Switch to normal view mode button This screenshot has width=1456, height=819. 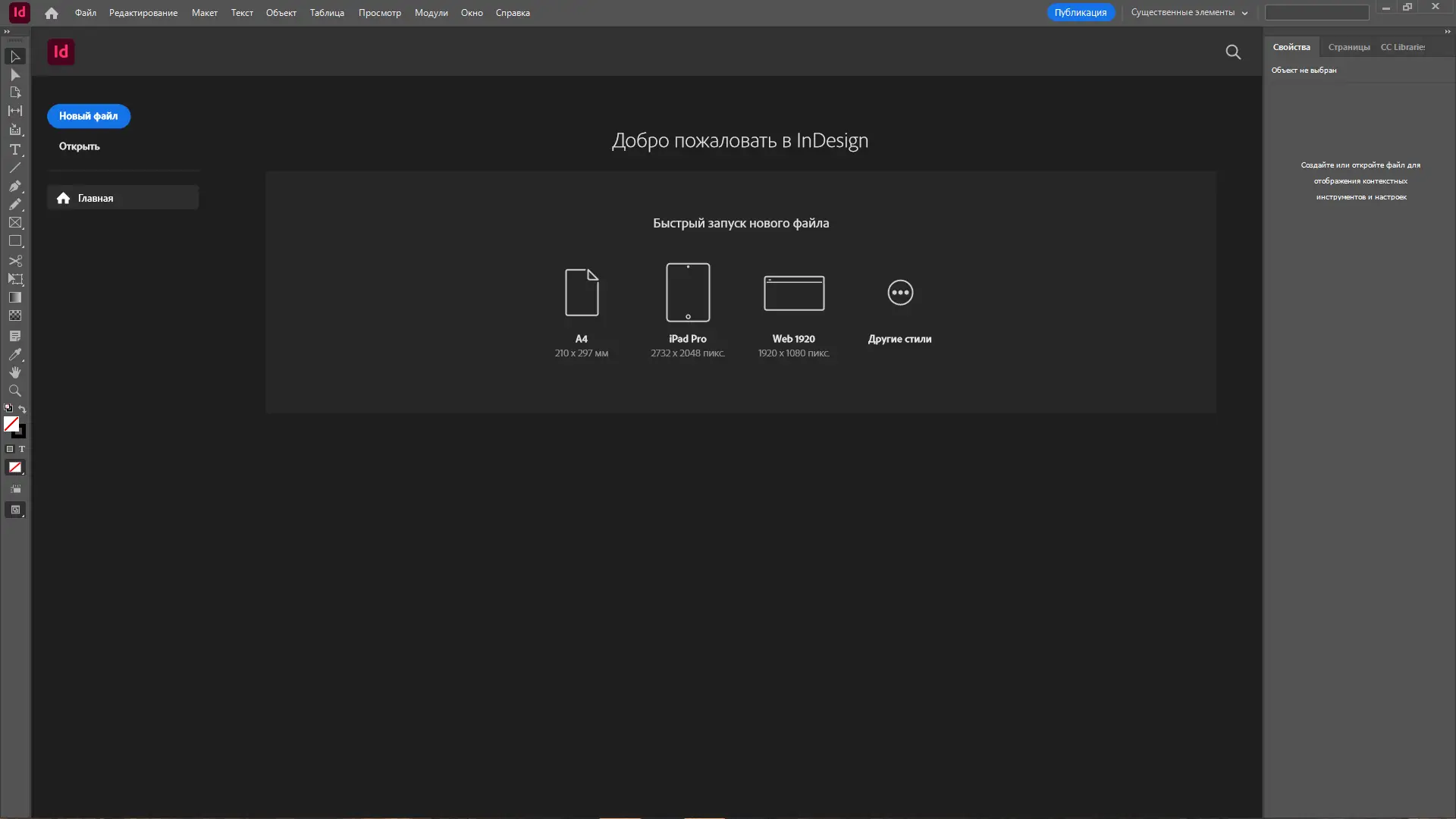point(15,510)
